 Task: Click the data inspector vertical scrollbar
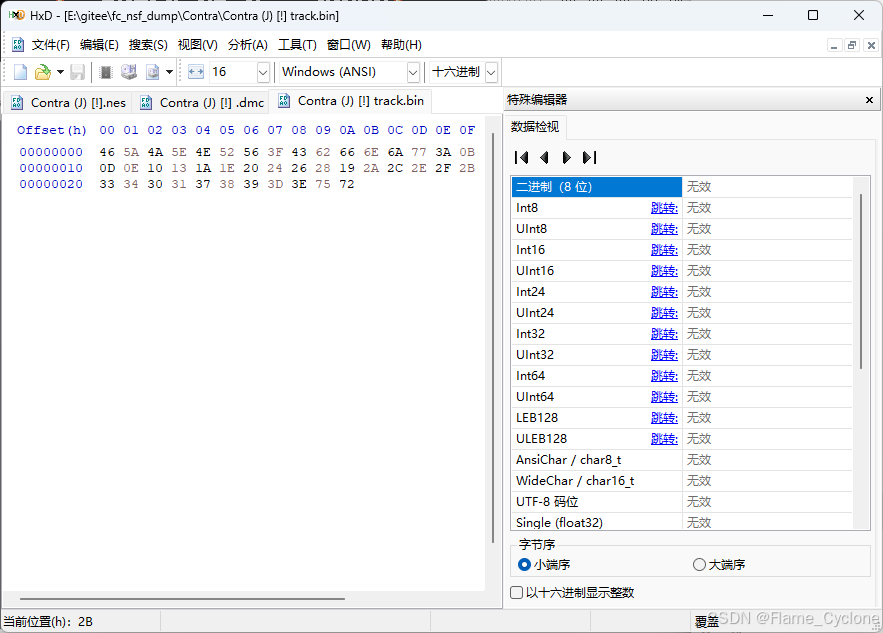coord(861,282)
